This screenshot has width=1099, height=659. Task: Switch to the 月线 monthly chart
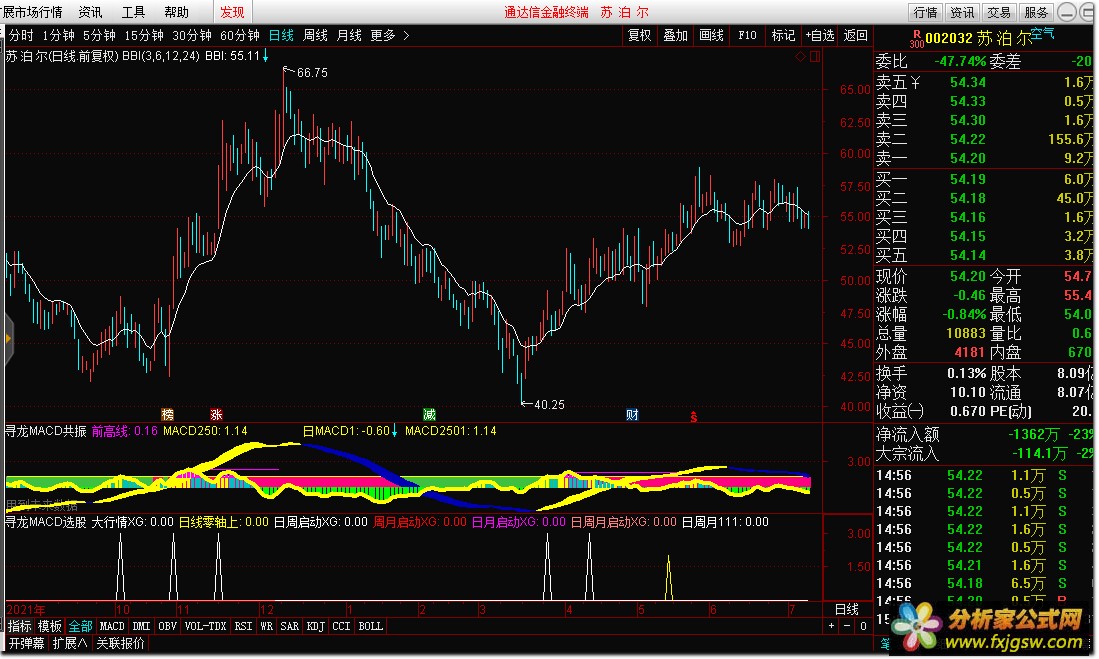click(x=349, y=35)
